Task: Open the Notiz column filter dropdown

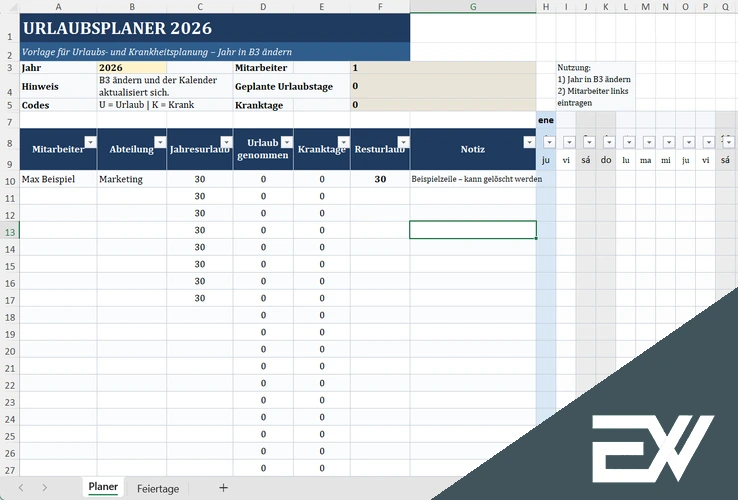Action: tap(528, 142)
